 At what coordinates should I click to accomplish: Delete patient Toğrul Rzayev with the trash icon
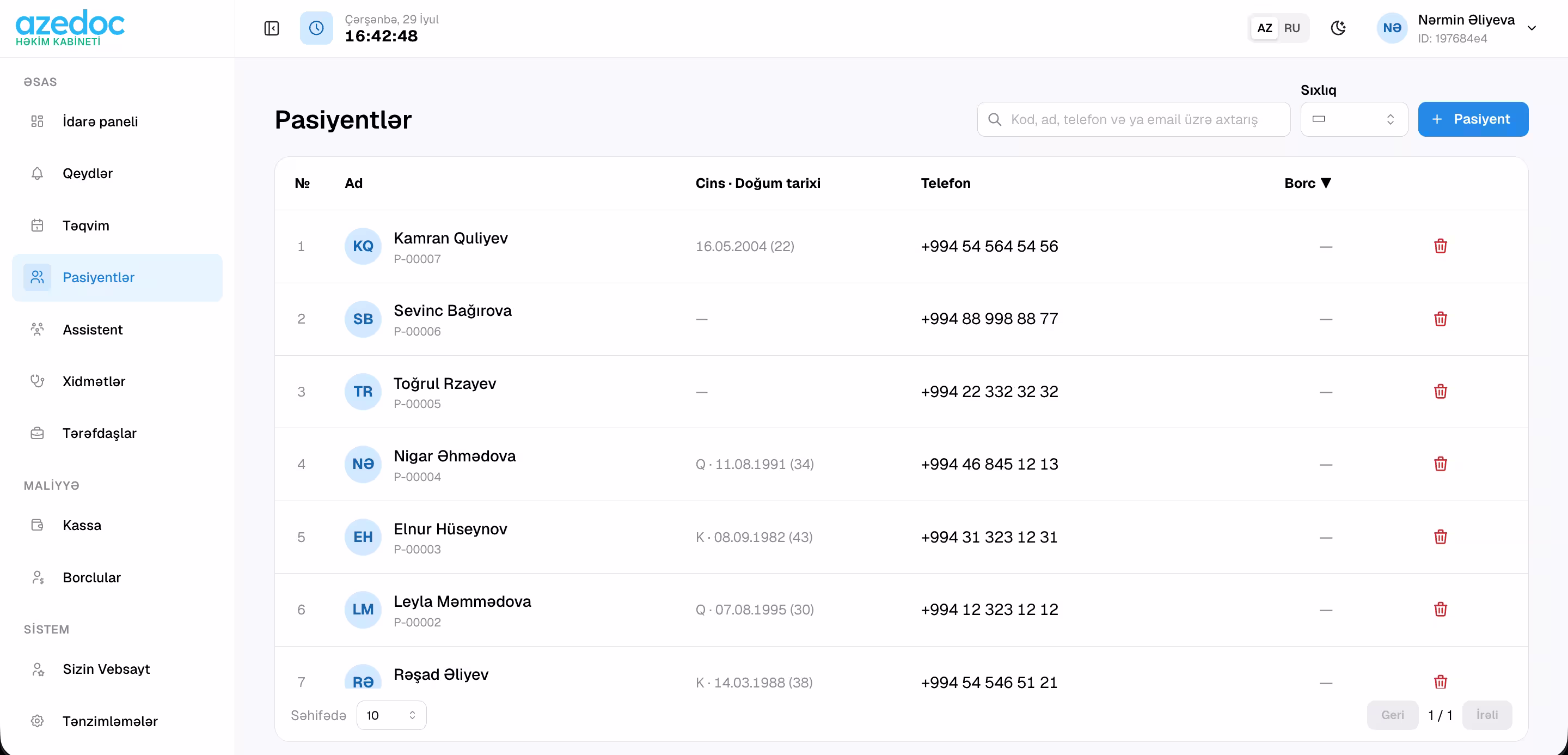(x=1440, y=392)
